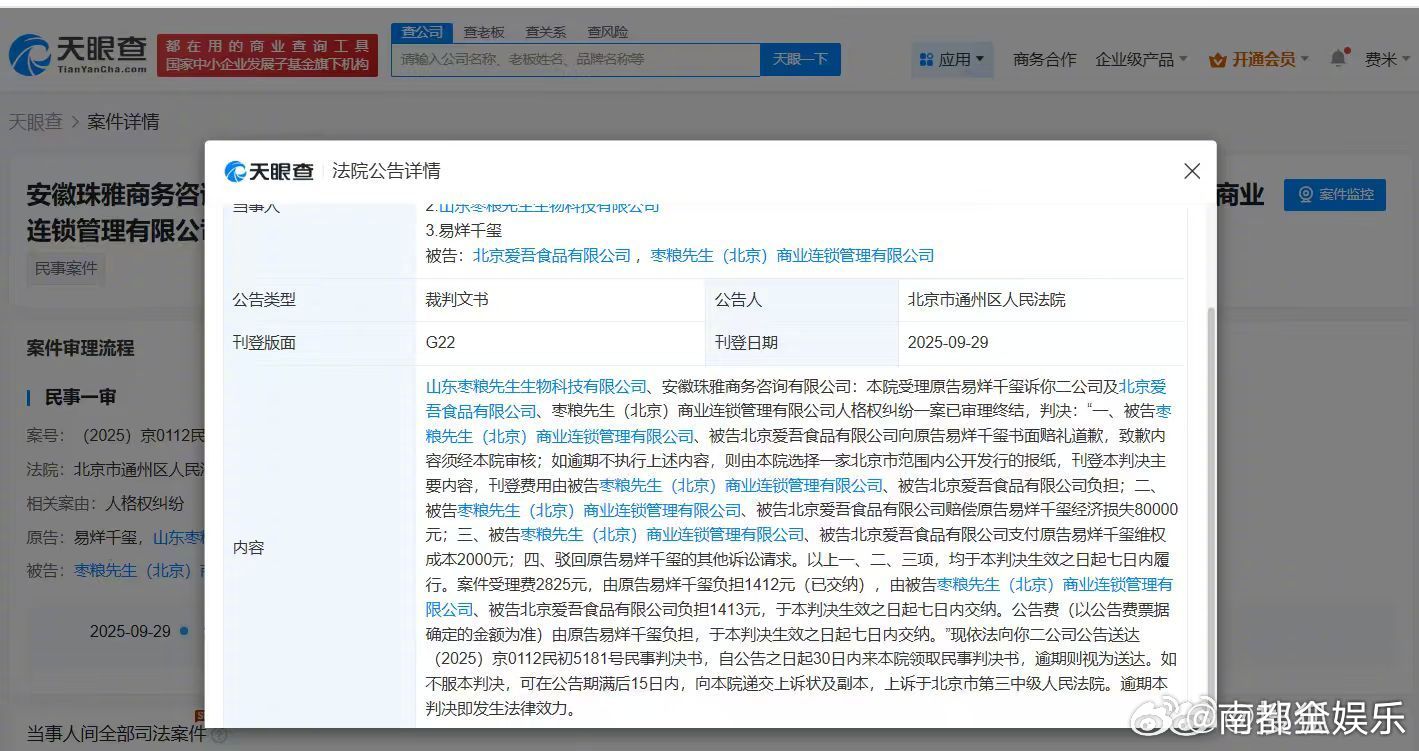The width and height of the screenshot is (1419, 751).
Task: Click the 天眼一下 search button
Action: (x=800, y=59)
